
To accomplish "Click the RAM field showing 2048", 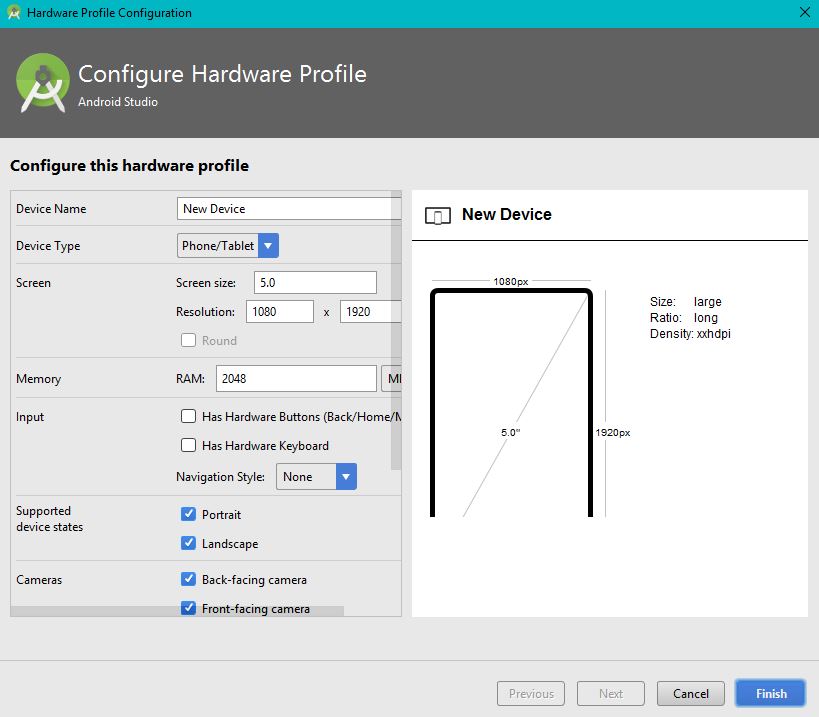I will click(x=296, y=379).
